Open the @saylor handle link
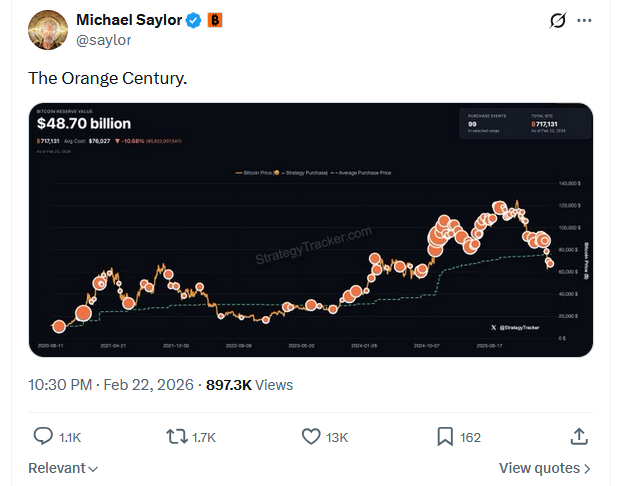 coord(104,41)
